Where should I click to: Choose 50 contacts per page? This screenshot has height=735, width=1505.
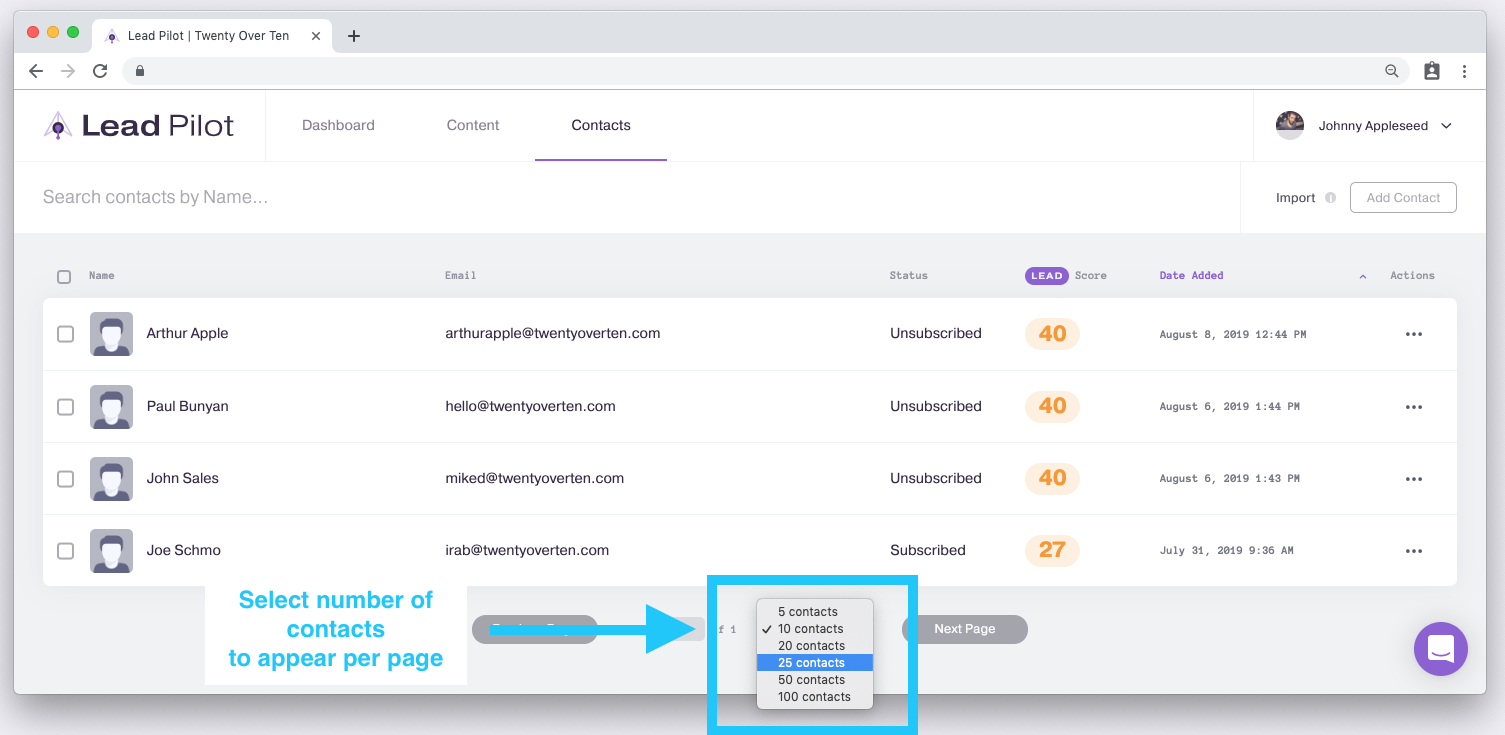click(x=815, y=680)
